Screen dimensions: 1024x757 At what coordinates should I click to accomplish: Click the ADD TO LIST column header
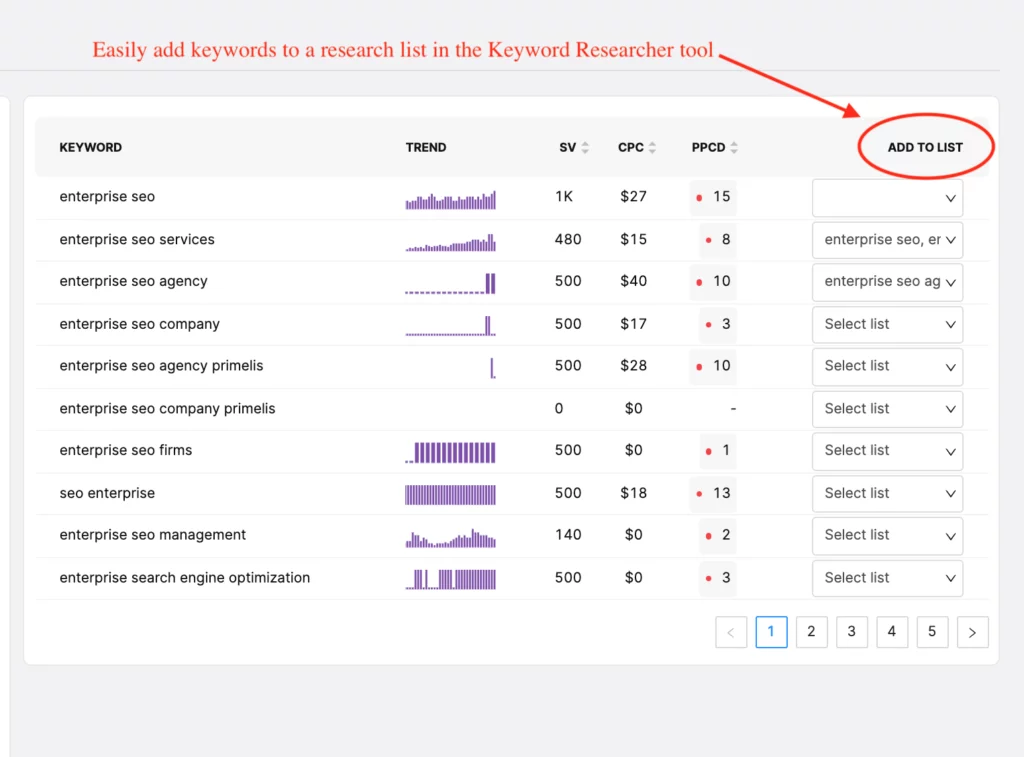click(x=925, y=147)
